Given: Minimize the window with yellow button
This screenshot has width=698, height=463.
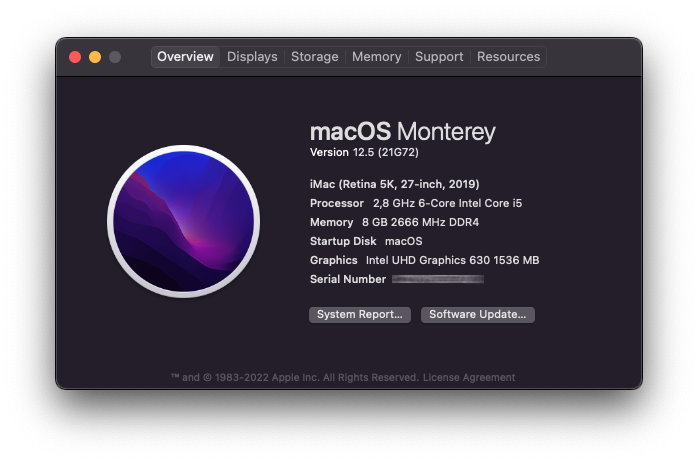Looking at the screenshot, I should pyautogui.click(x=95, y=57).
